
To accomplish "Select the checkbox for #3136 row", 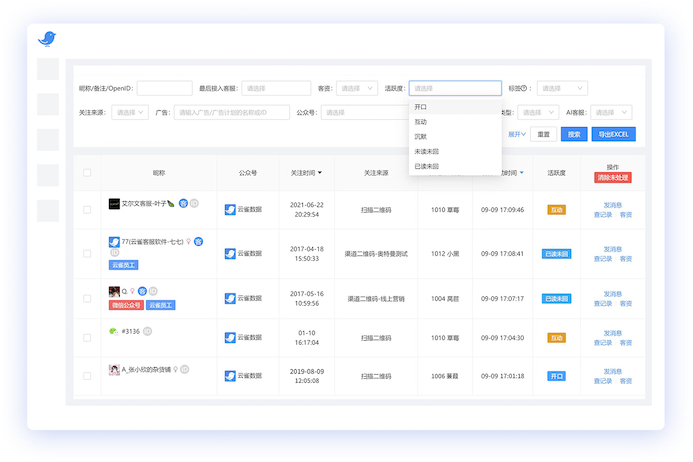I will pyautogui.click(x=87, y=338).
